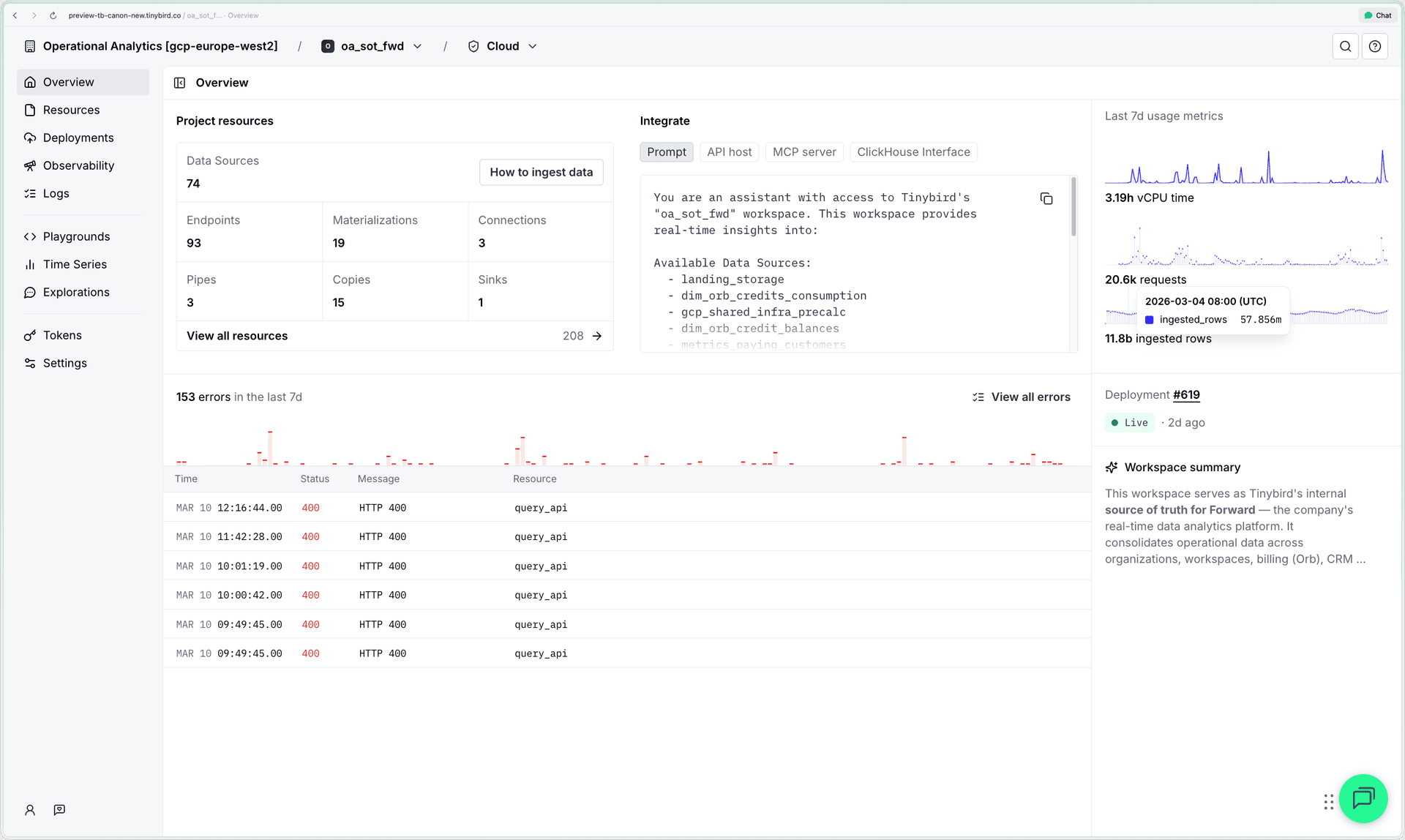Click the How to ingest data button
1405x840 pixels.
(x=541, y=172)
